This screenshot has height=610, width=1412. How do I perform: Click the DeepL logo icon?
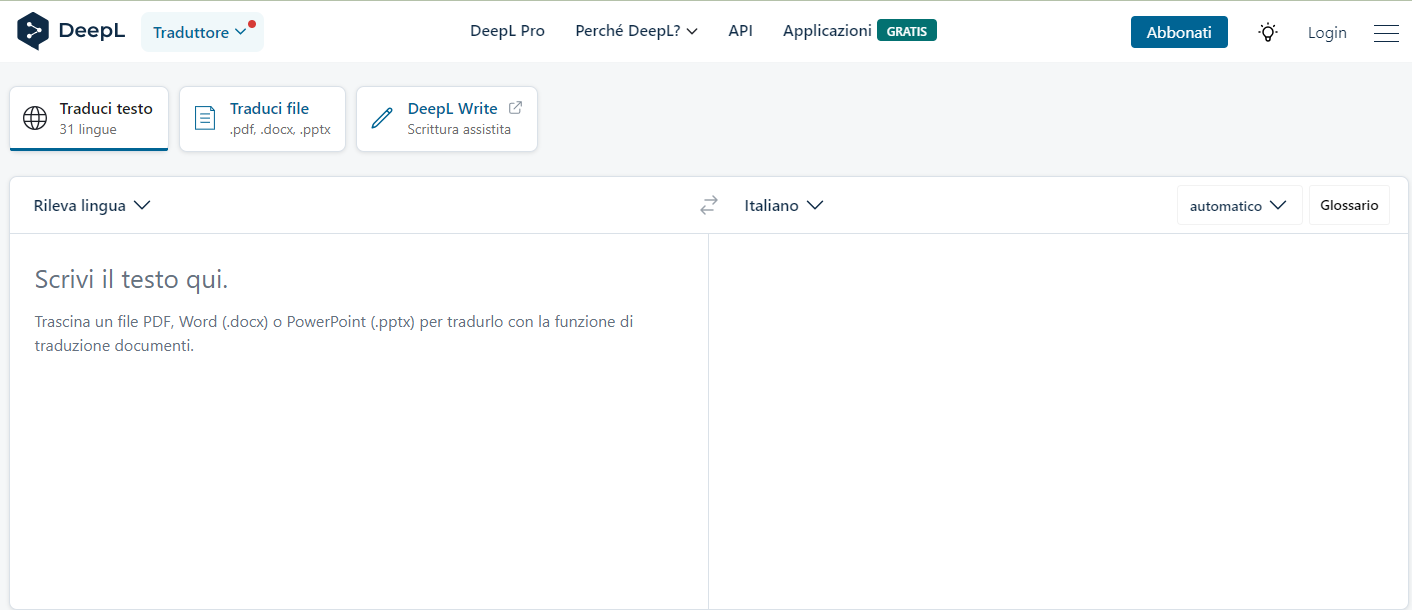pyautogui.click(x=33, y=31)
